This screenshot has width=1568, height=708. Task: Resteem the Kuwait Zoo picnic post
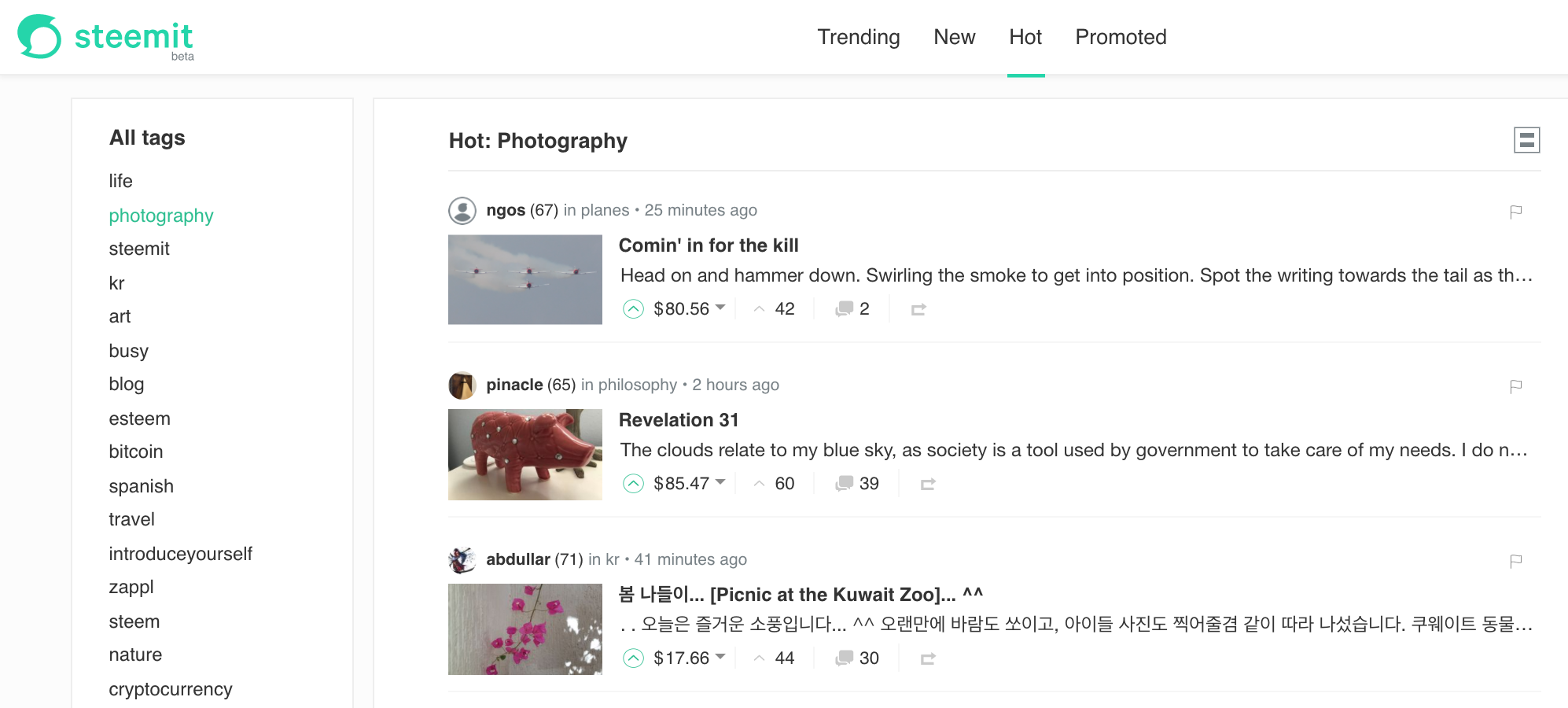[x=928, y=658]
